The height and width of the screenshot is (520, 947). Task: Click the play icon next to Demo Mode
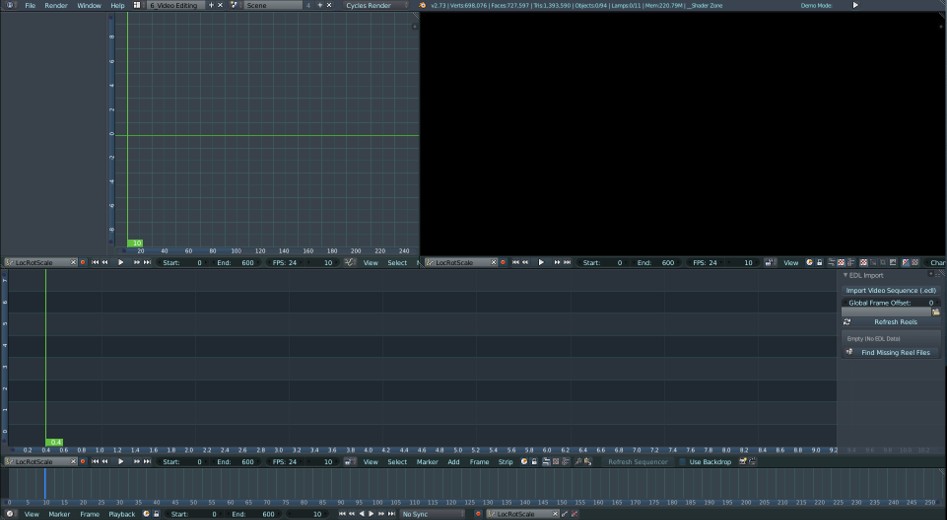pyautogui.click(x=855, y=5)
